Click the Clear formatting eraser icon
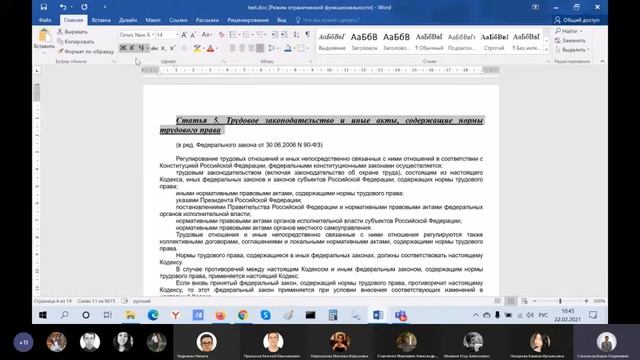The height and width of the screenshot is (360, 640). point(221,35)
